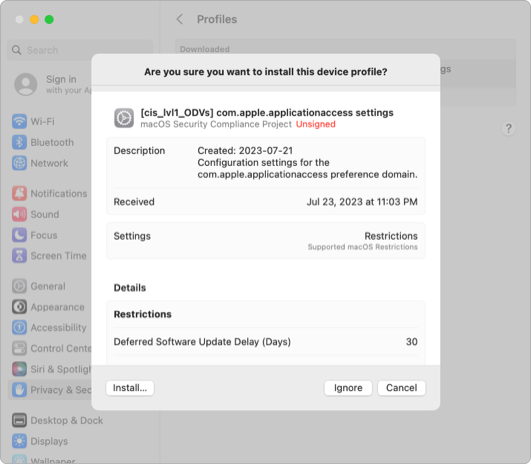Click the 'Jul 23, 2023 at 11:03 PM' value

(362, 202)
